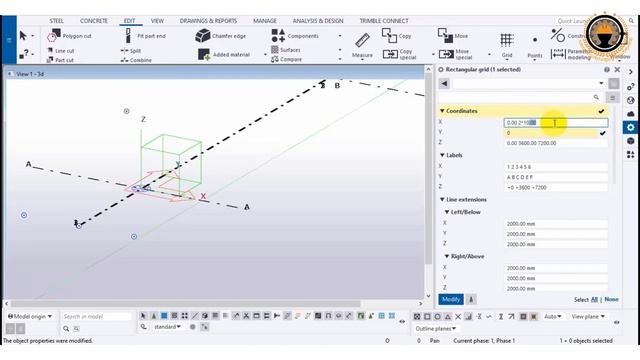The height and width of the screenshot is (360, 640).
Task: Switch to the CONCRETE ribbon tab
Action: click(x=93, y=21)
